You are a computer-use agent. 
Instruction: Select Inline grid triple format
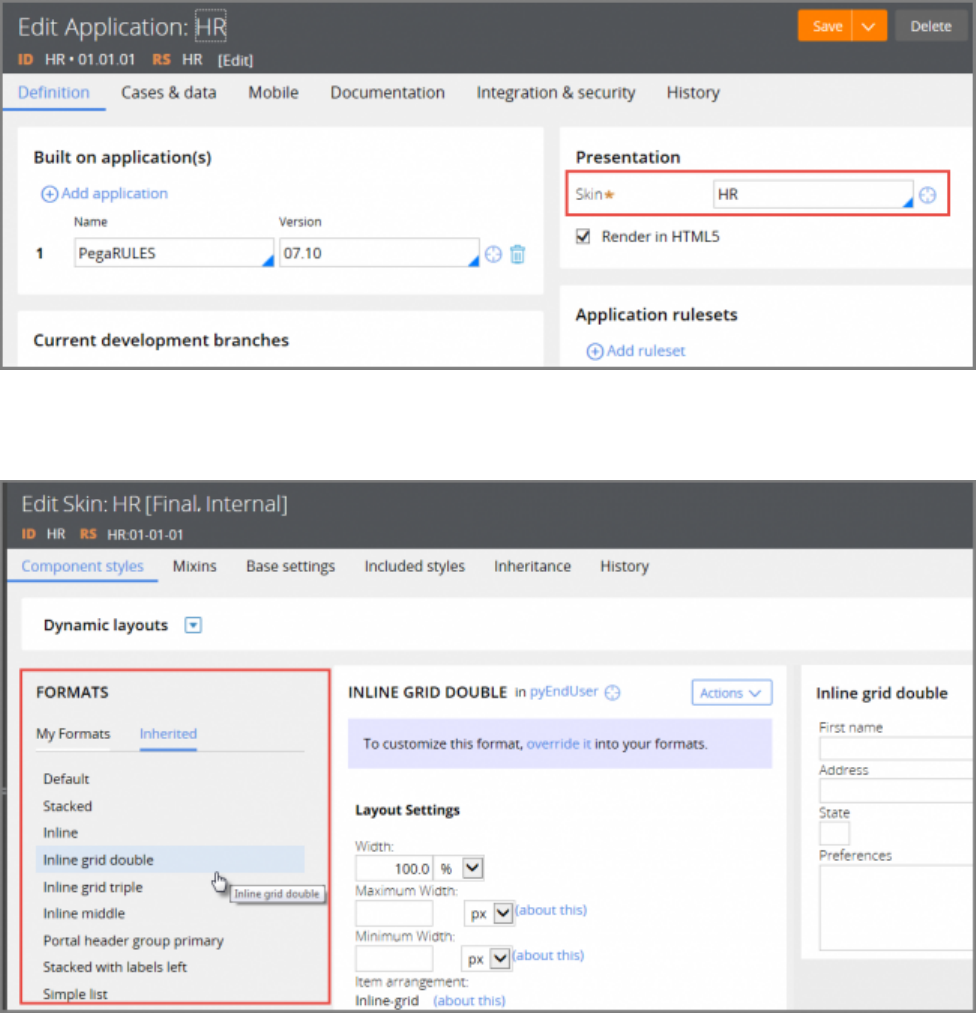click(x=93, y=887)
